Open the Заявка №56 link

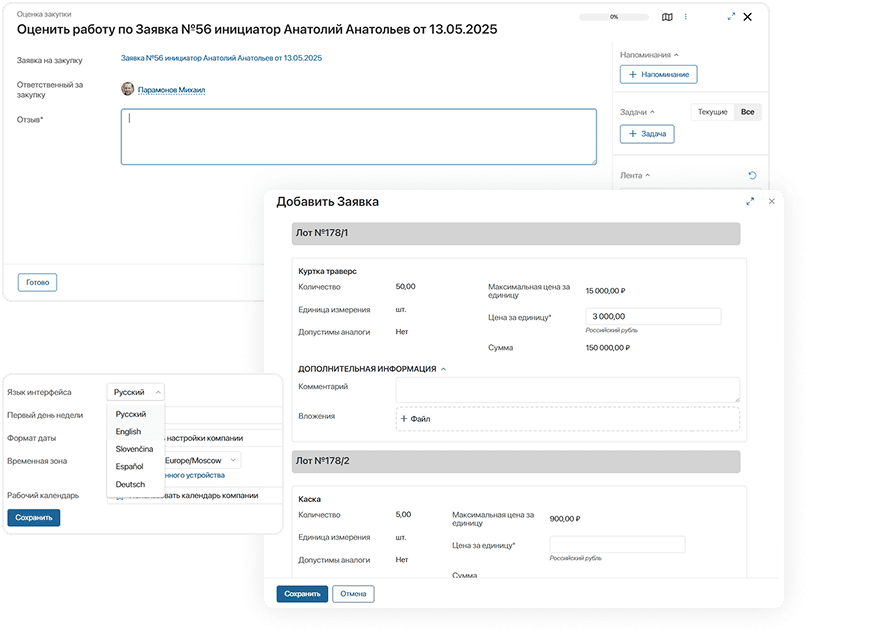point(221,58)
